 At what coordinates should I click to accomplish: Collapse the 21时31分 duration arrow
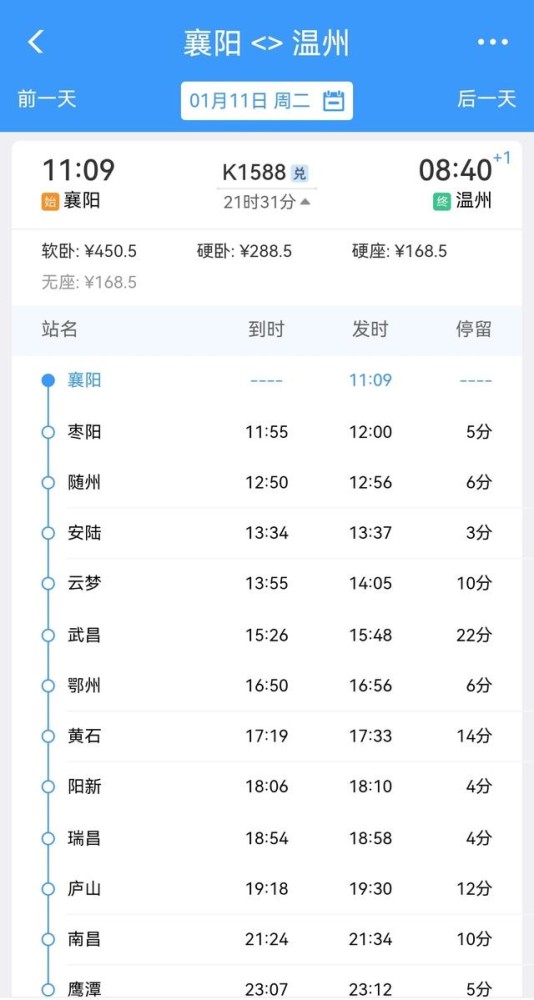coord(306,202)
